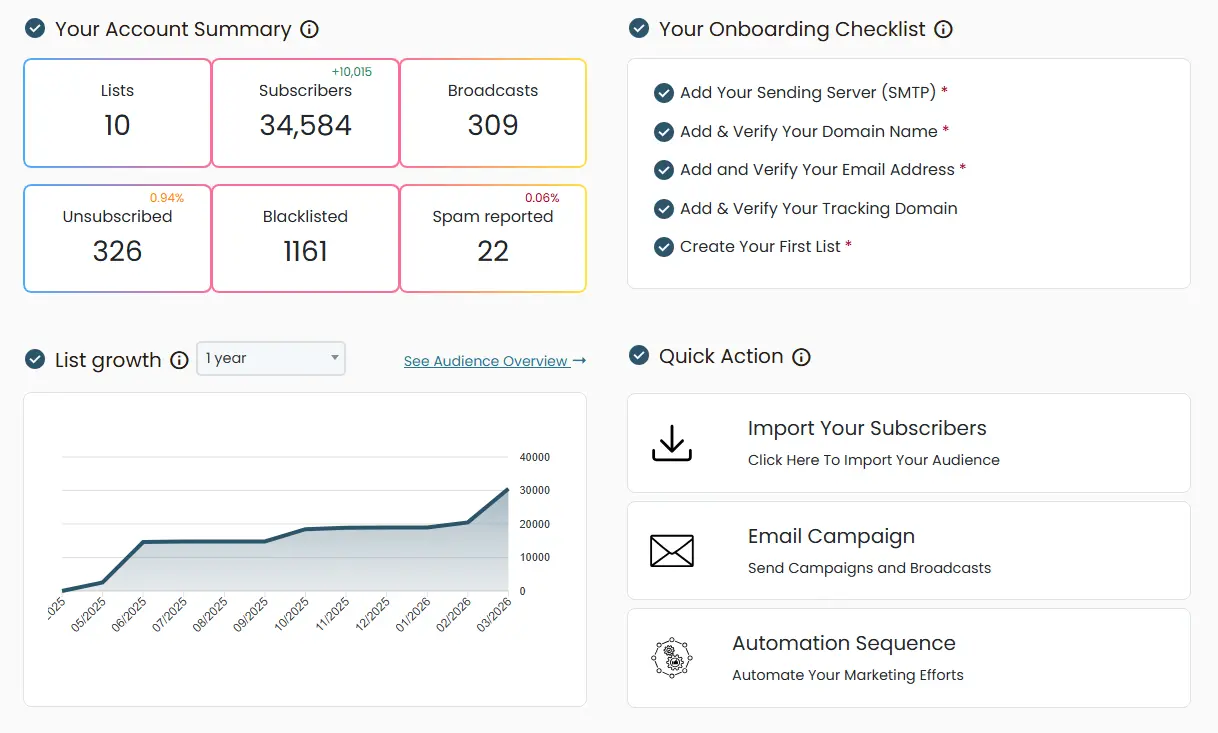Click the Email Campaign envelope icon
Viewport: 1218px width, 733px height.
tap(672, 551)
